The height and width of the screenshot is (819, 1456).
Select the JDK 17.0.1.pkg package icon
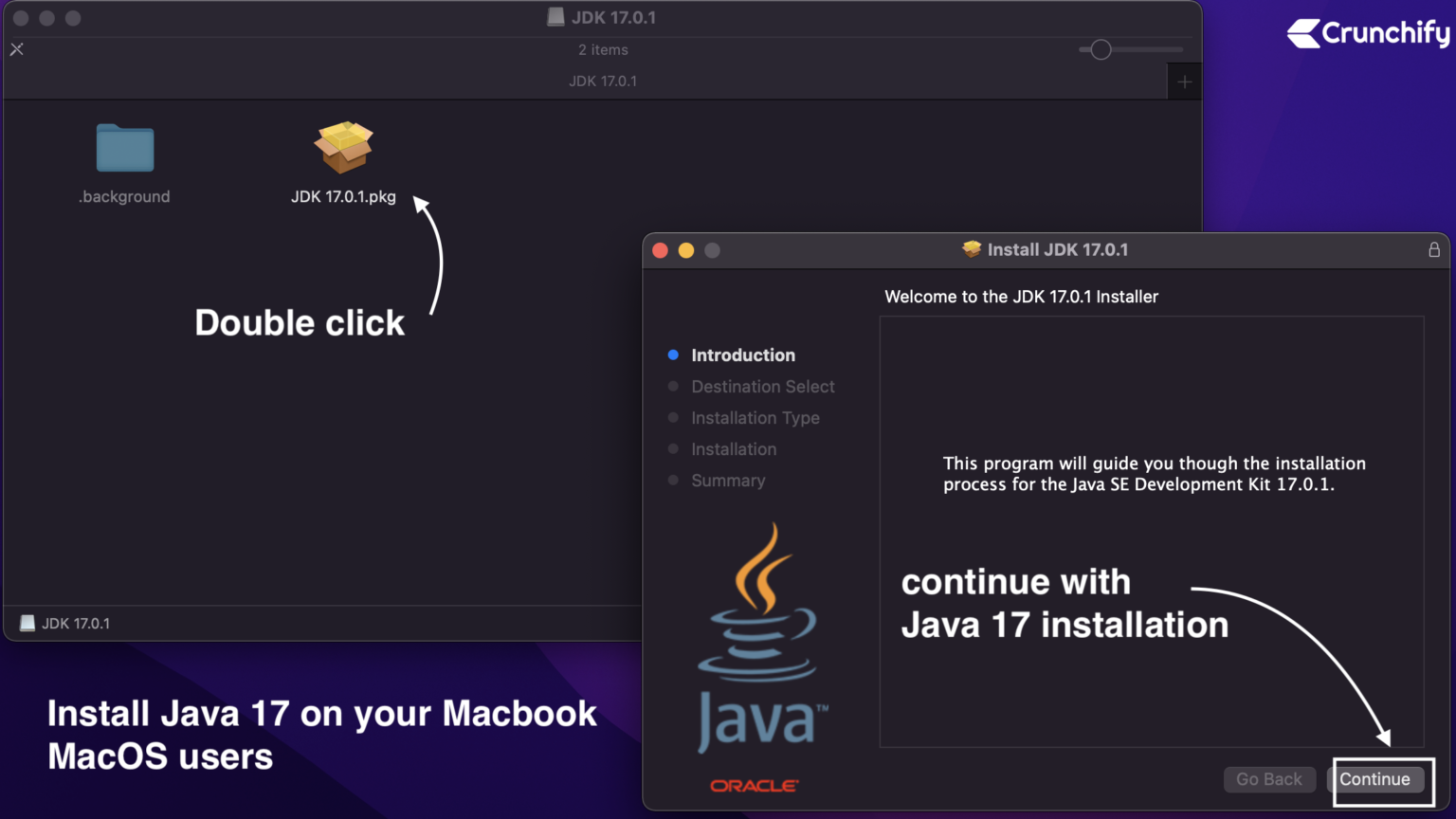point(344,147)
